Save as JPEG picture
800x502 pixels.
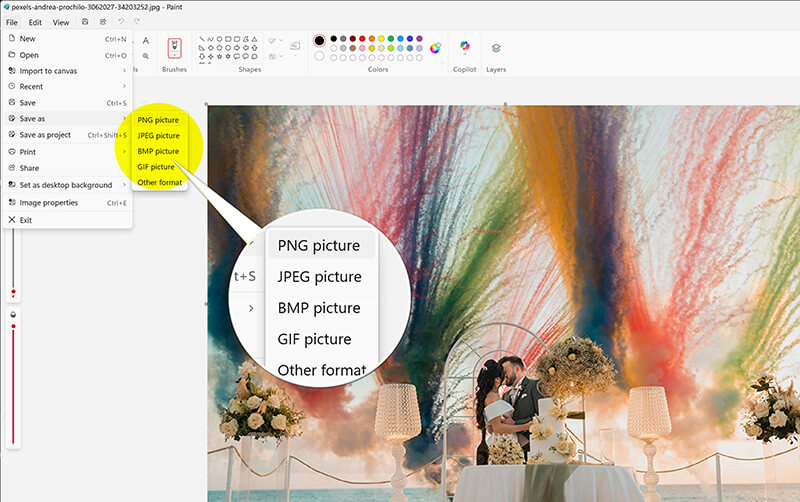click(159, 136)
